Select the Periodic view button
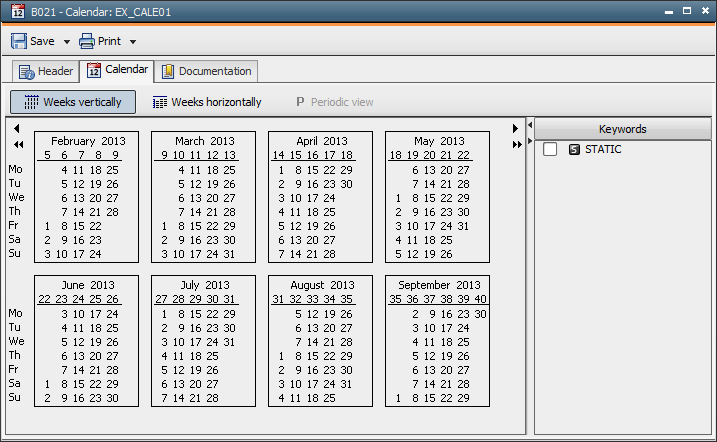717x442 pixels. 334,102
